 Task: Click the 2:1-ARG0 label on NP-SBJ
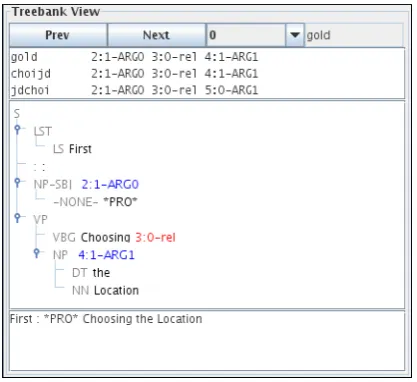pyautogui.click(x=110, y=184)
